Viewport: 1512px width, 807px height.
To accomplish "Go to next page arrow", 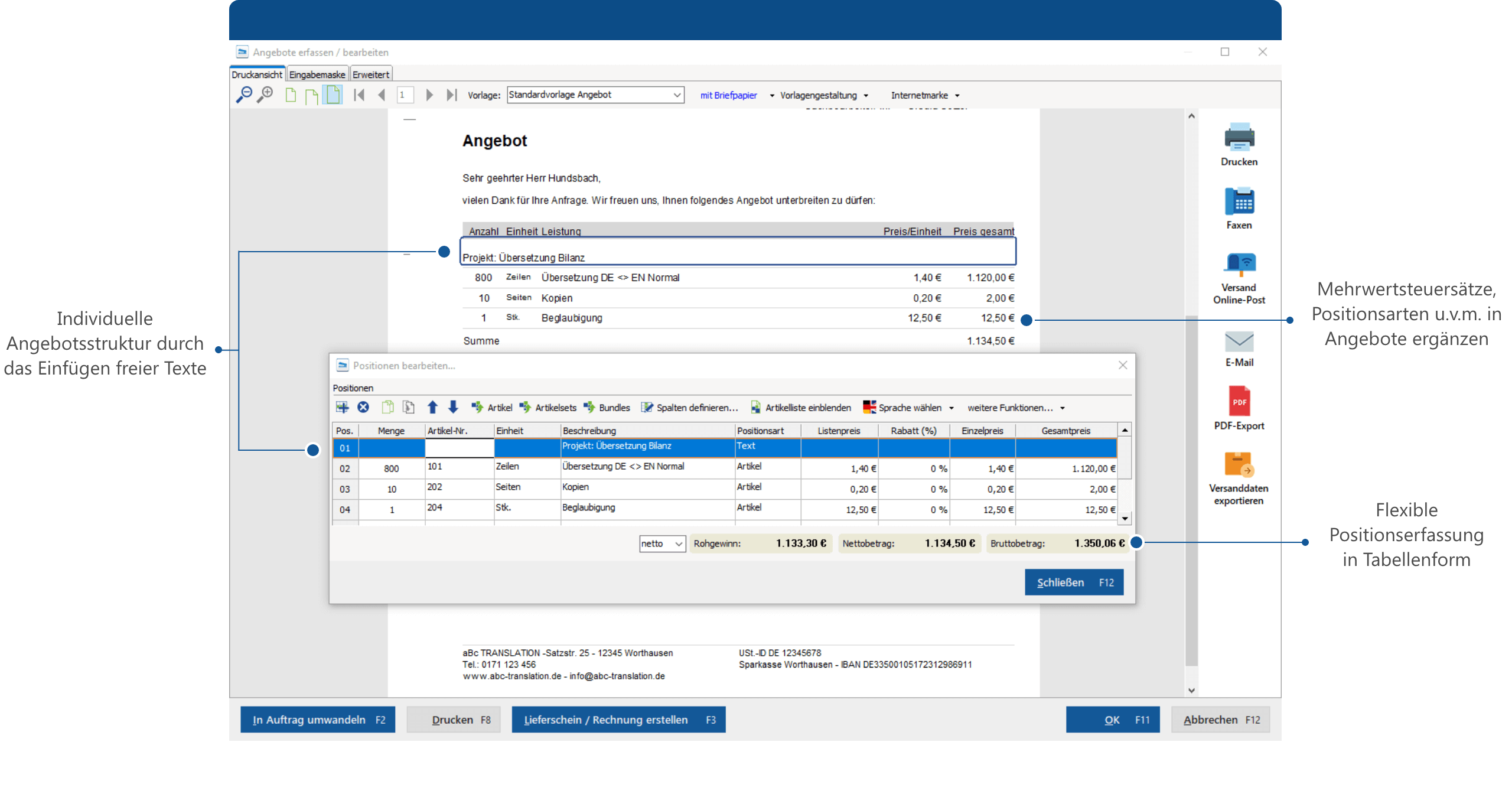I will pyautogui.click(x=429, y=95).
